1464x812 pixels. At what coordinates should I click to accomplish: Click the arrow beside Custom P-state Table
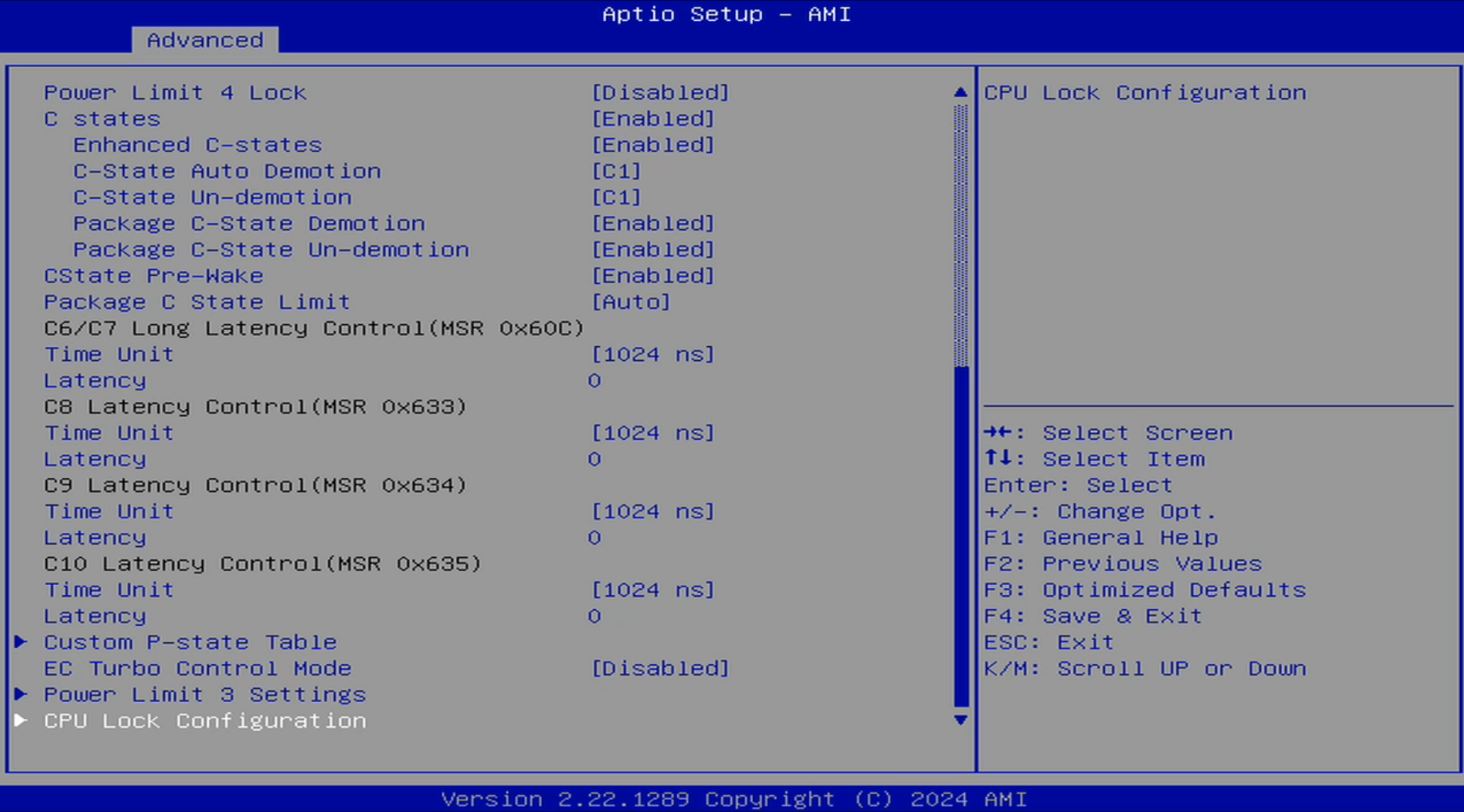coord(22,642)
